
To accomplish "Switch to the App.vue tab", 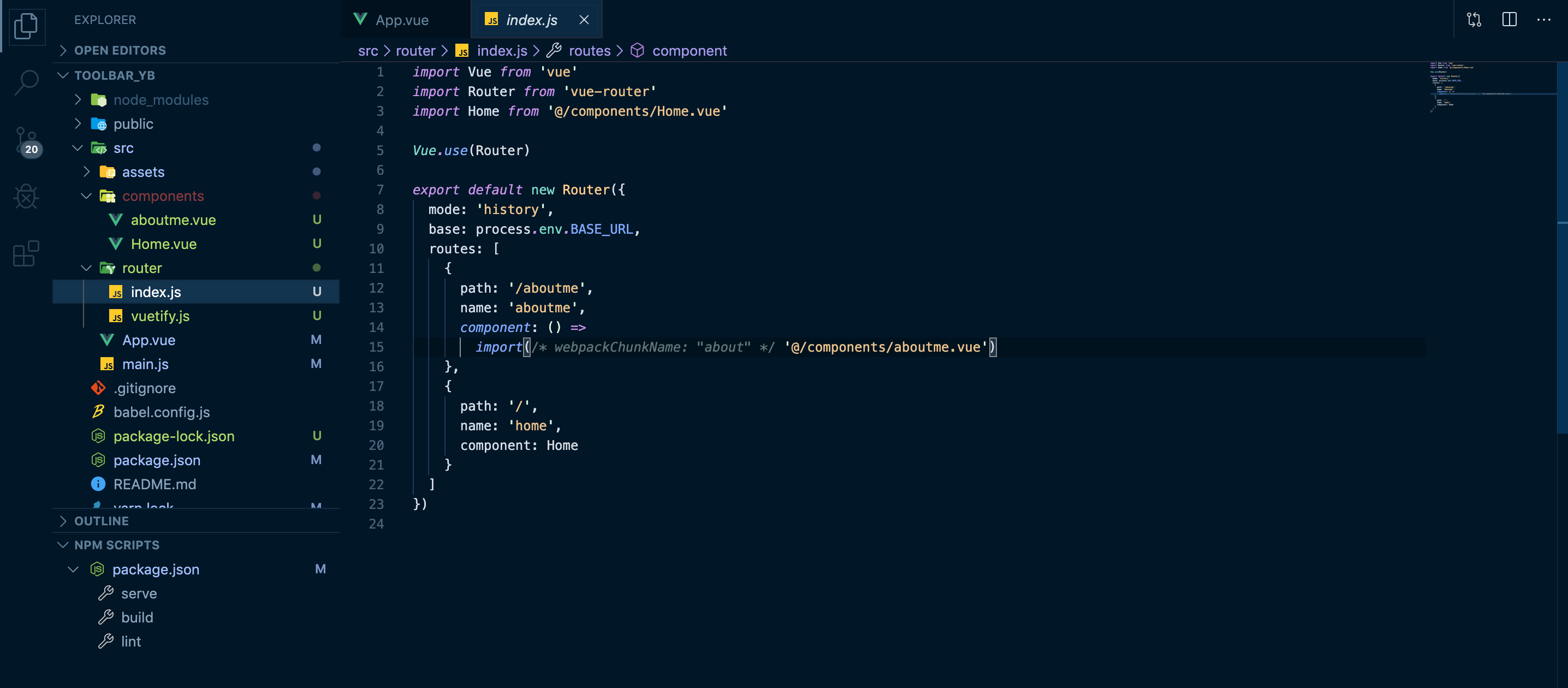I will coord(401,20).
